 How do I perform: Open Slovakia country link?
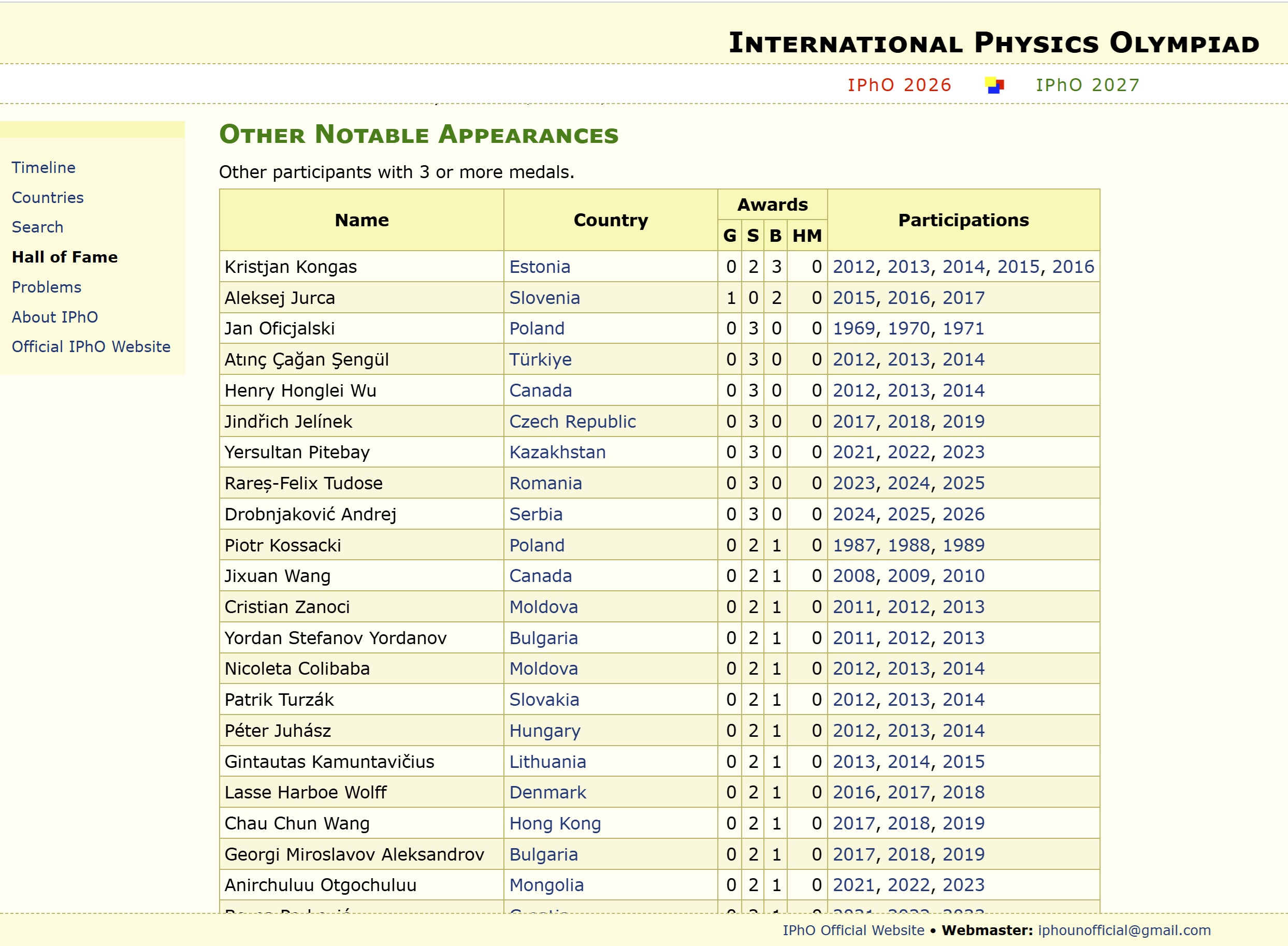point(545,700)
